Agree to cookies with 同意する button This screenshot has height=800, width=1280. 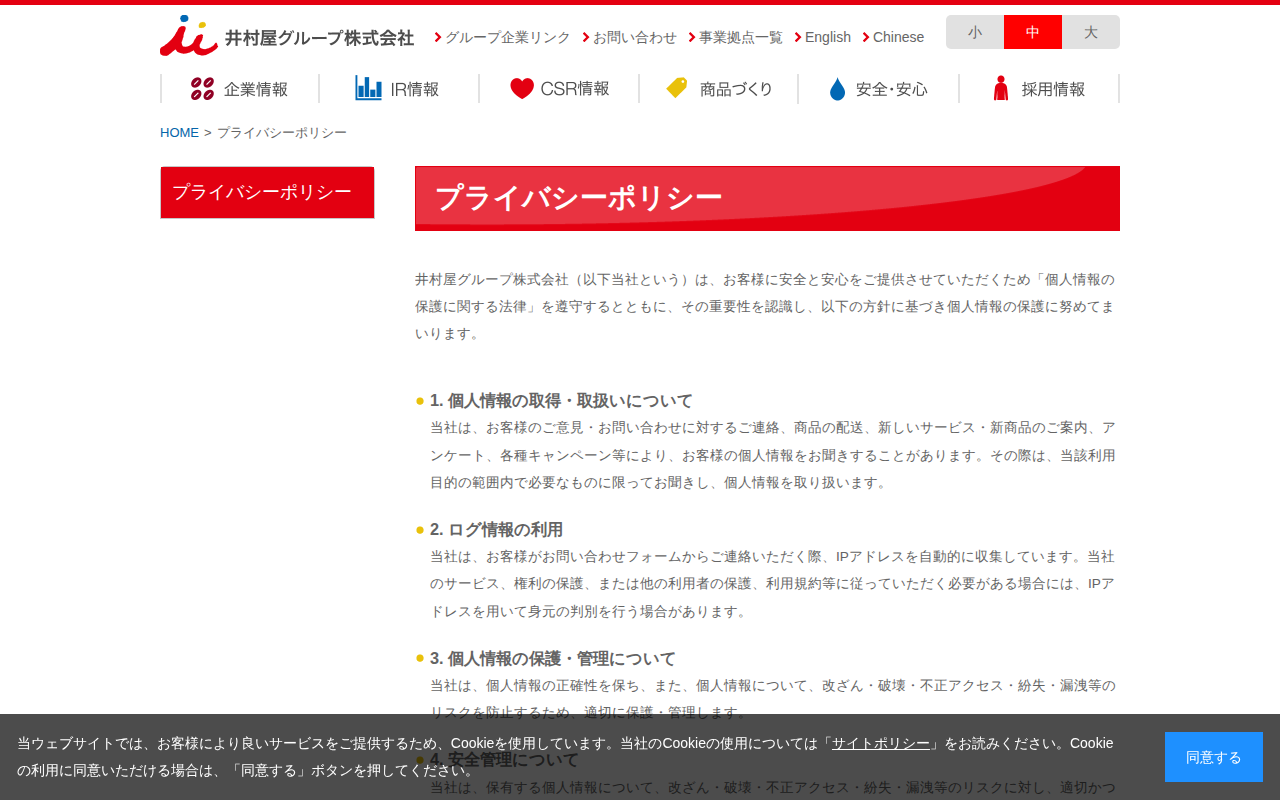click(x=1214, y=757)
